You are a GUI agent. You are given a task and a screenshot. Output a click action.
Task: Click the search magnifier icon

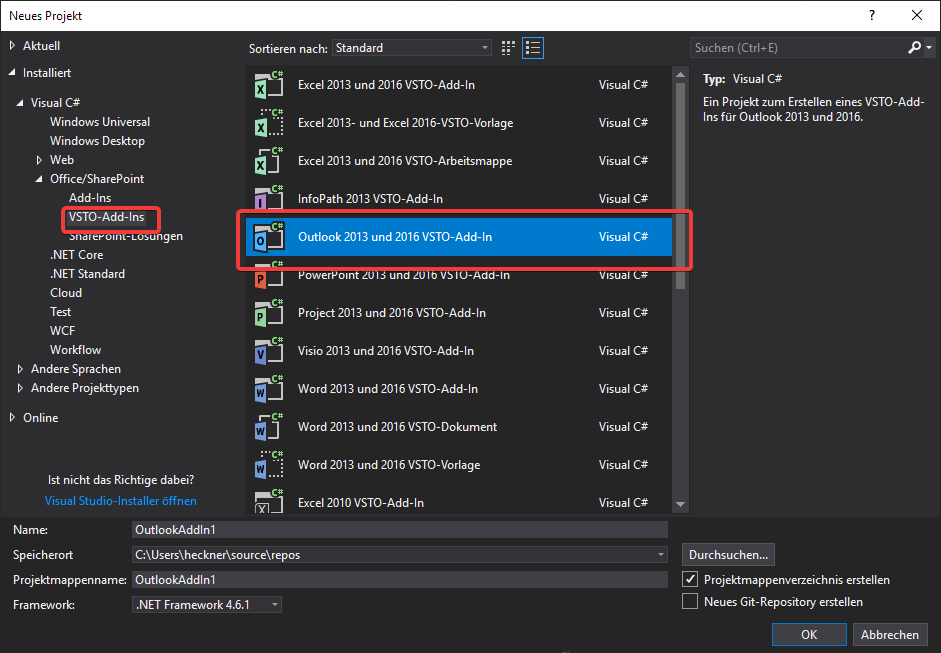[x=914, y=47]
